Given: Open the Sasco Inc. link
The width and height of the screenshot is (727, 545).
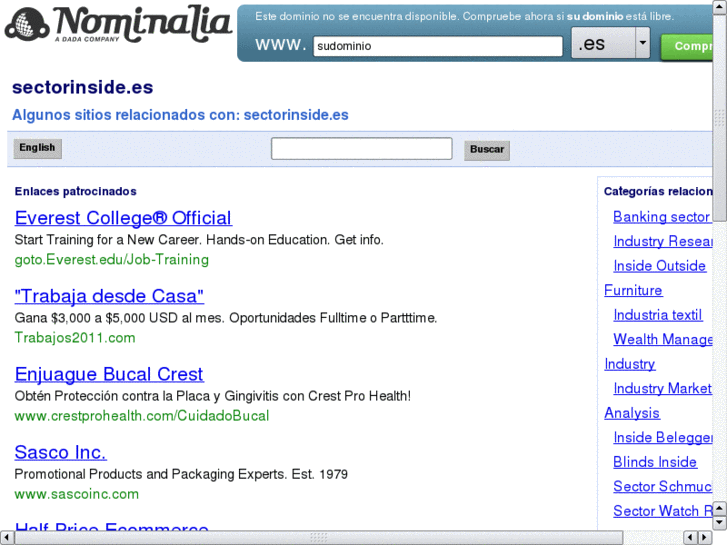Looking at the screenshot, I should (61, 452).
